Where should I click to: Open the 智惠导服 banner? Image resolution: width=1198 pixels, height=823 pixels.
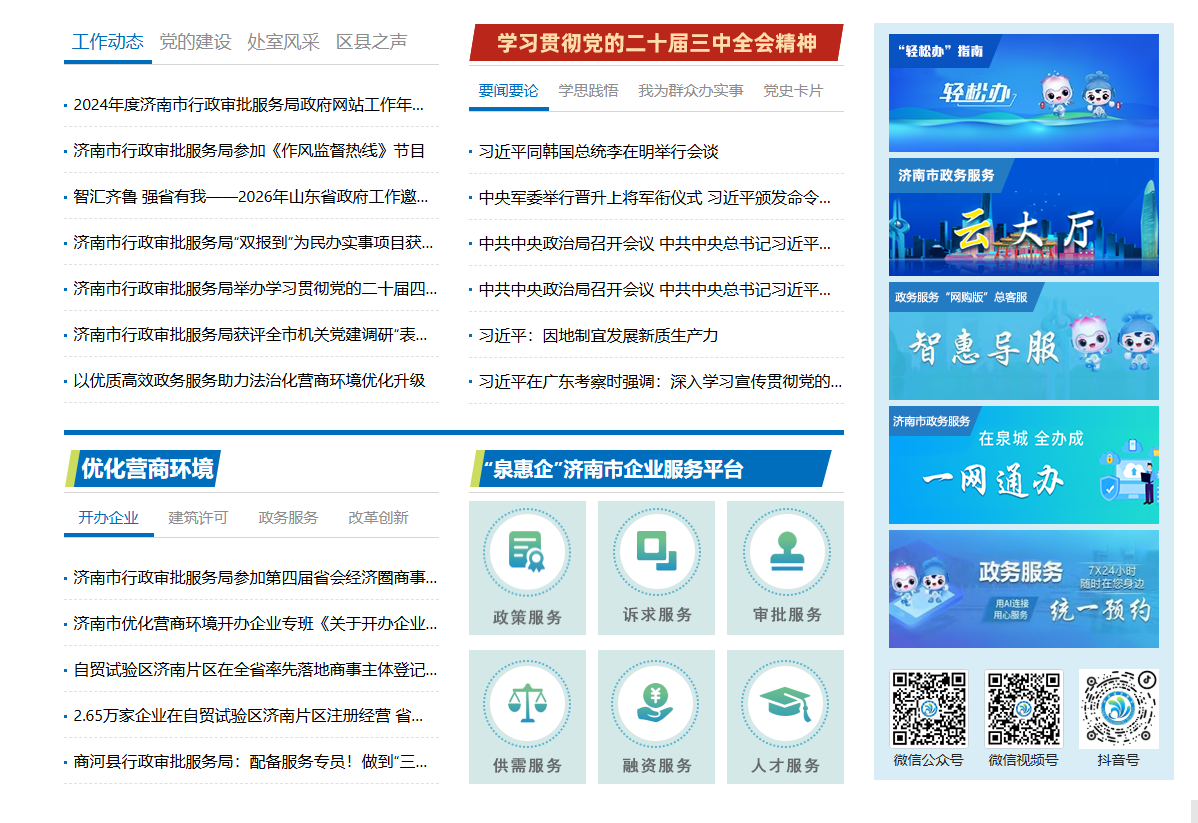[1023, 341]
